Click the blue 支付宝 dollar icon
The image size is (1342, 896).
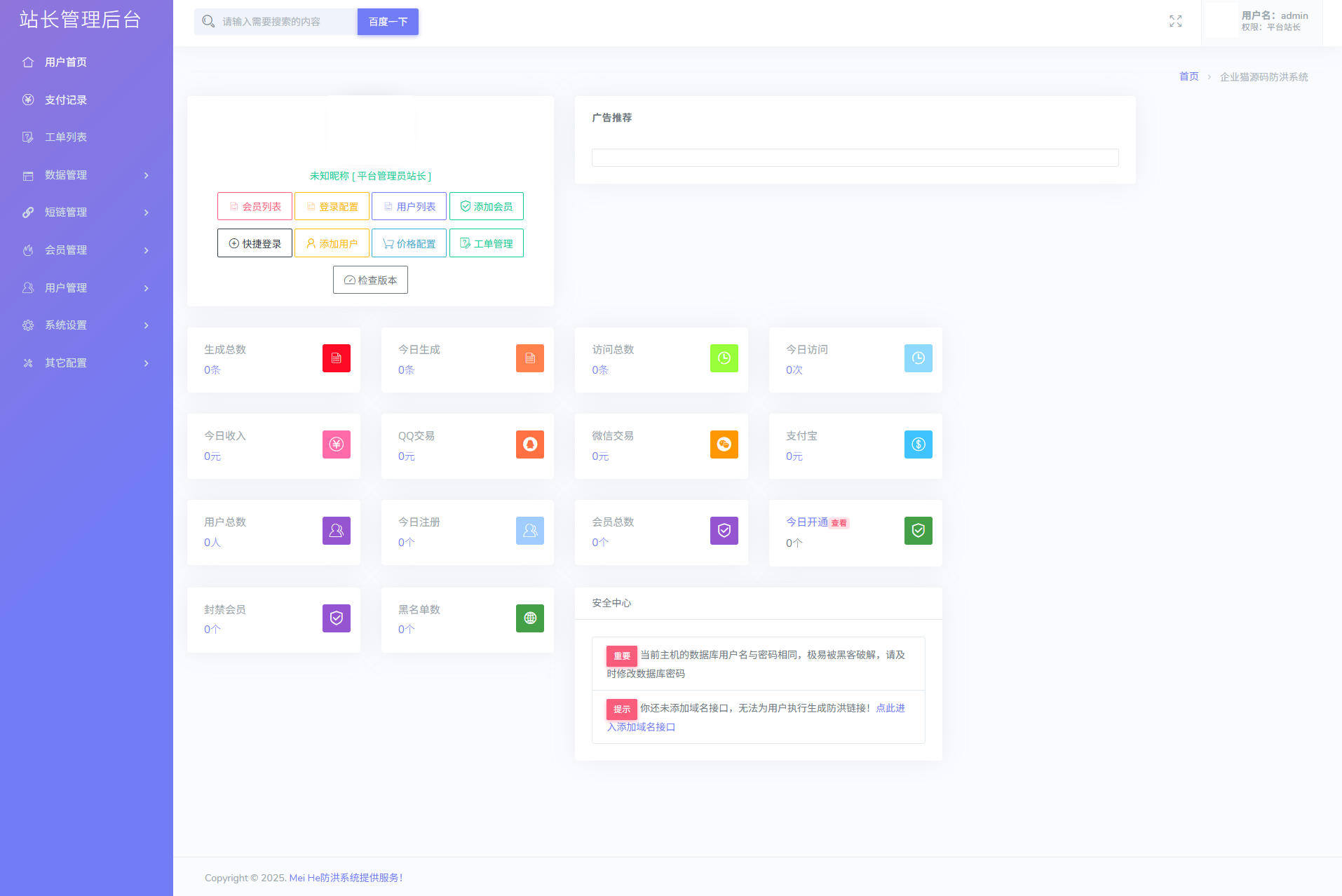coord(919,444)
